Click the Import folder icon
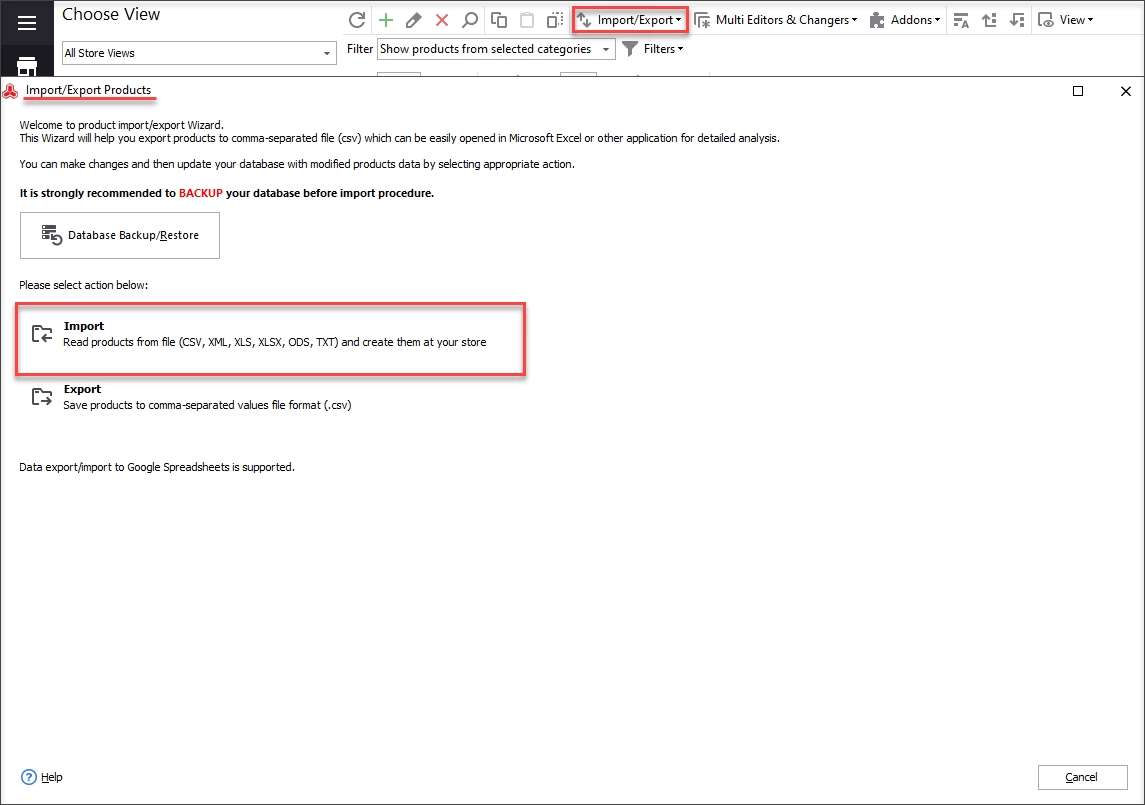1145x805 pixels. [42, 334]
